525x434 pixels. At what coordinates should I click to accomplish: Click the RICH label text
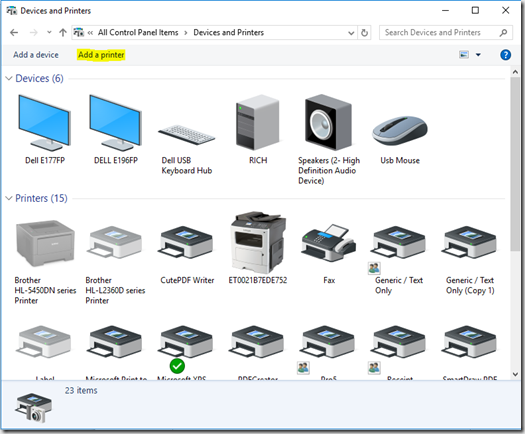258,160
